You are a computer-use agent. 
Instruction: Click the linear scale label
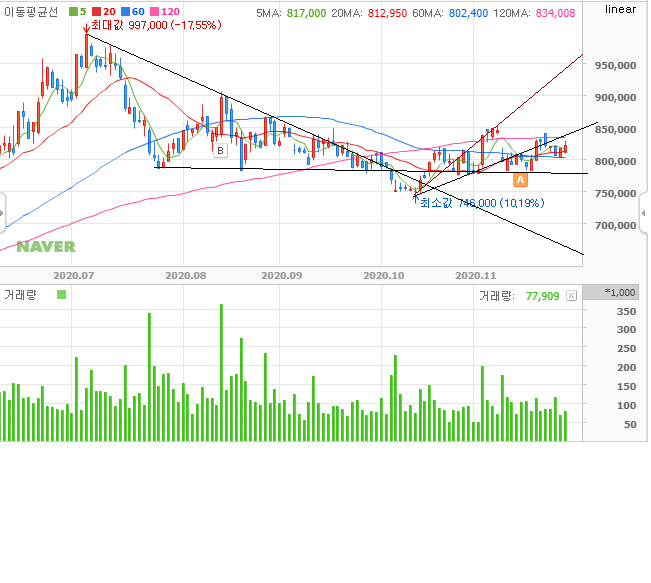pyautogui.click(x=620, y=9)
